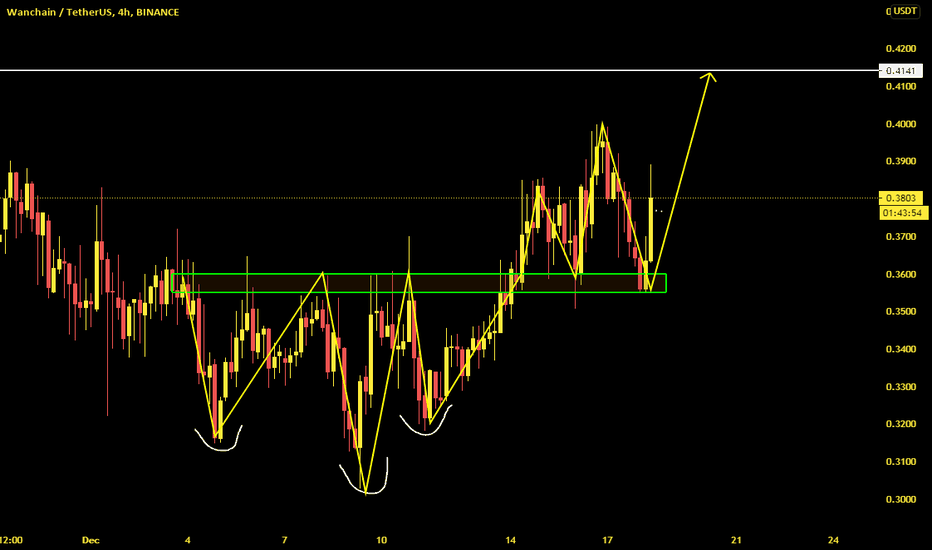Viewport: 932px width, 550px height.
Task: Click the date label 17 on time axis
Action: click(607, 540)
